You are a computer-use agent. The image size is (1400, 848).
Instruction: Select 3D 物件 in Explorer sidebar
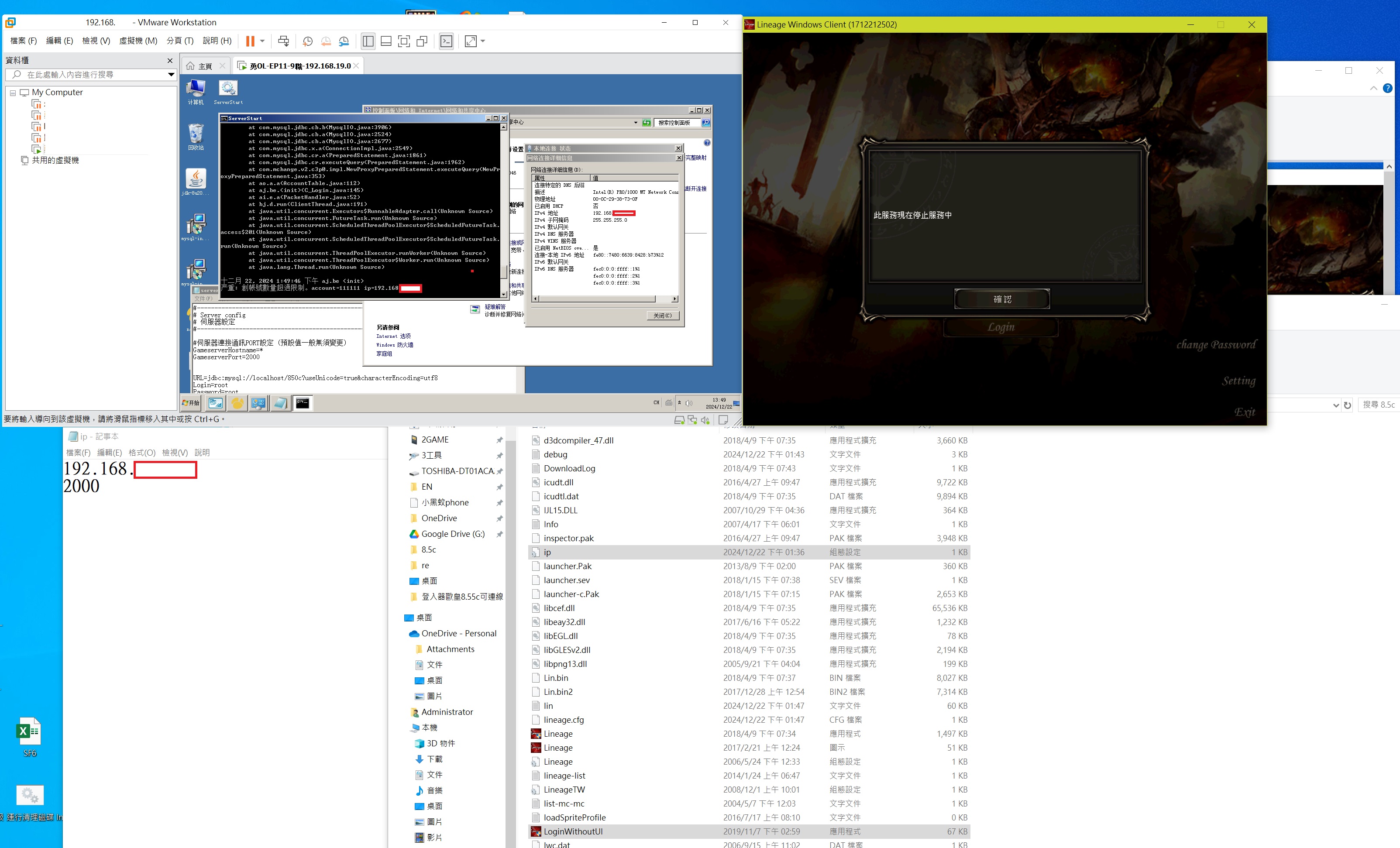(x=440, y=744)
